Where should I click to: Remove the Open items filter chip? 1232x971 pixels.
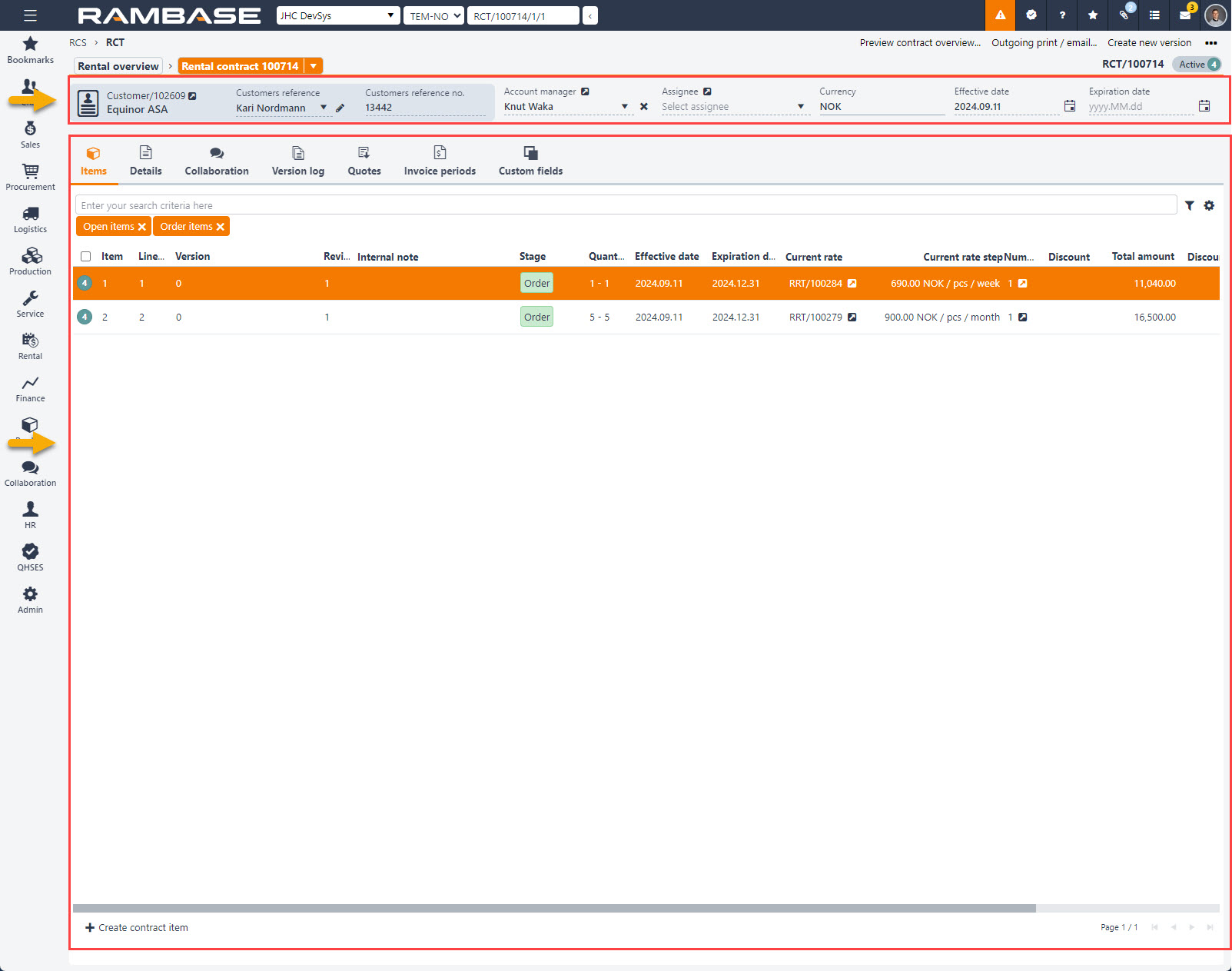[142, 227]
